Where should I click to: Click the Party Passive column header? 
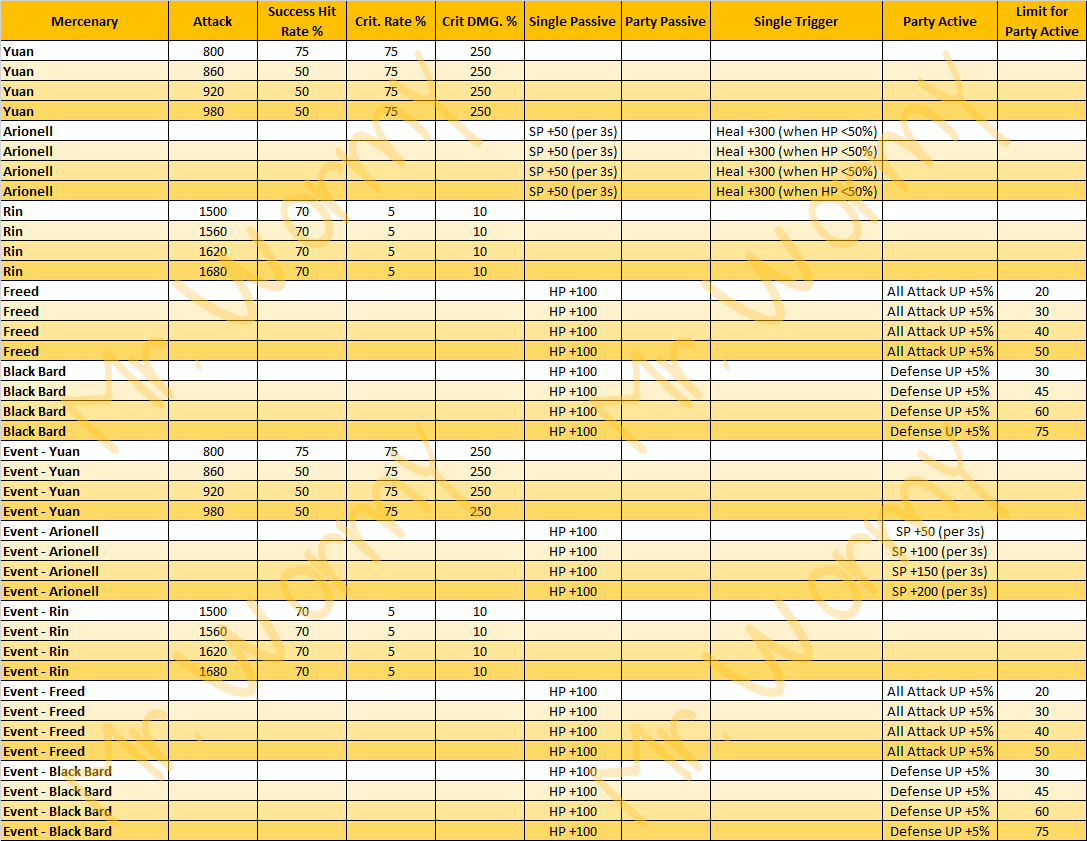[665, 21]
